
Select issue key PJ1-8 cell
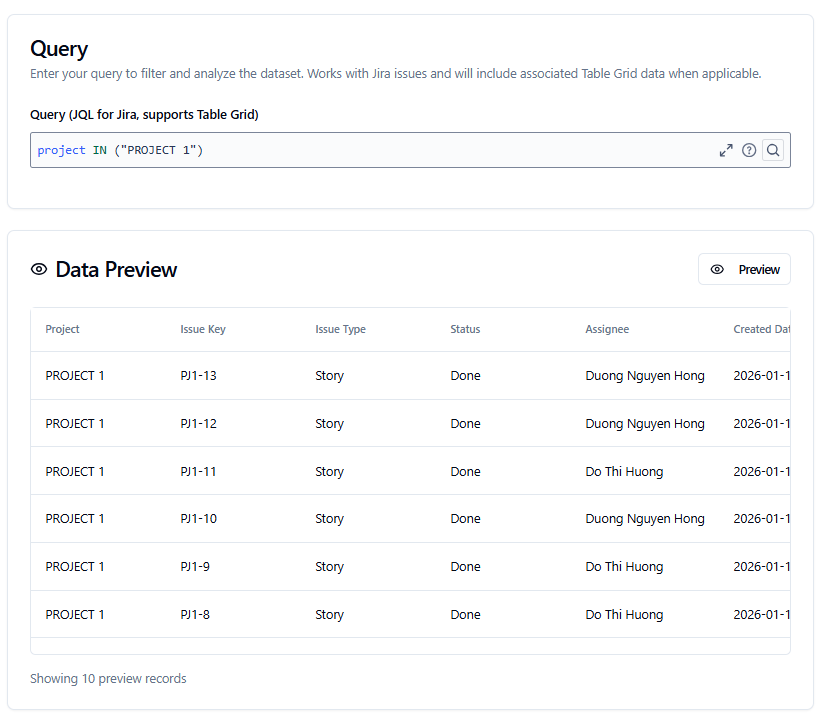point(195,615)
